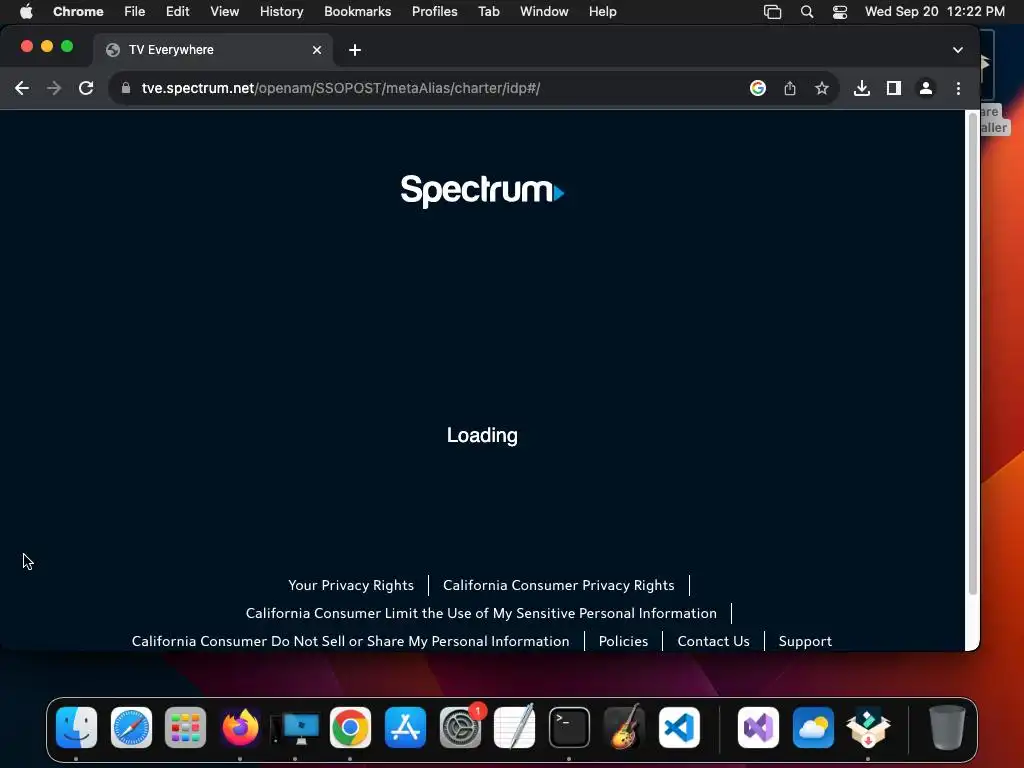Open App Store from the Dock
This screenshot has width=1024, height=768.
[405, 728]
